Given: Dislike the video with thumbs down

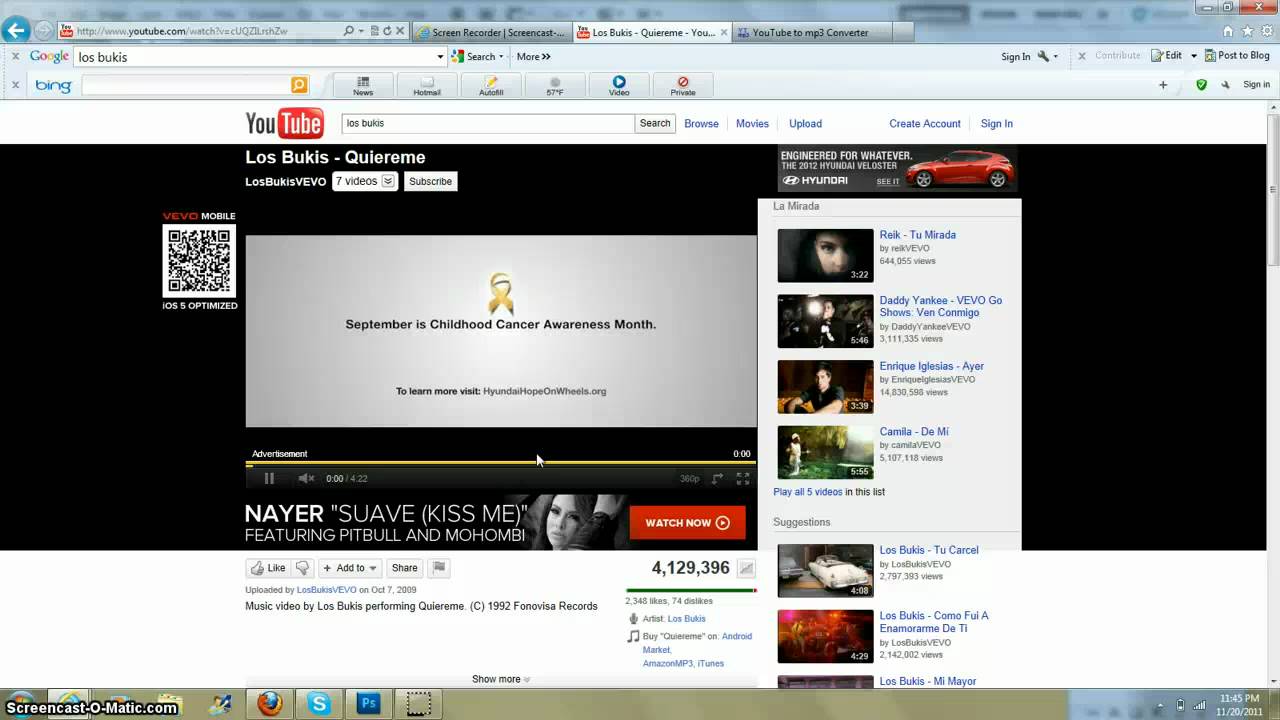Looking at the screenshot, I should click(x=302, y=568).
